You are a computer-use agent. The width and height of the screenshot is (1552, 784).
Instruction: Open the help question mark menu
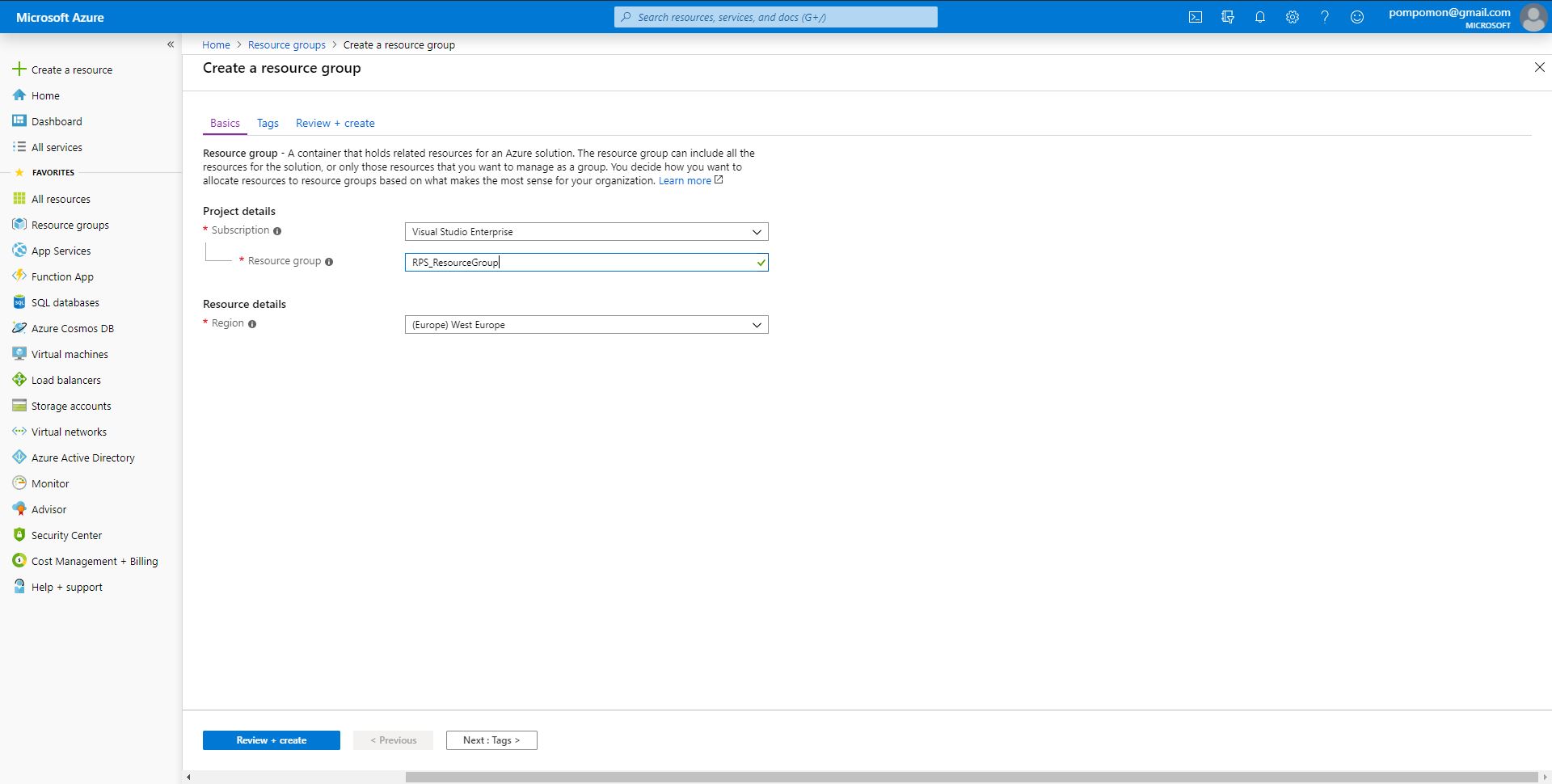point(1325,17)
